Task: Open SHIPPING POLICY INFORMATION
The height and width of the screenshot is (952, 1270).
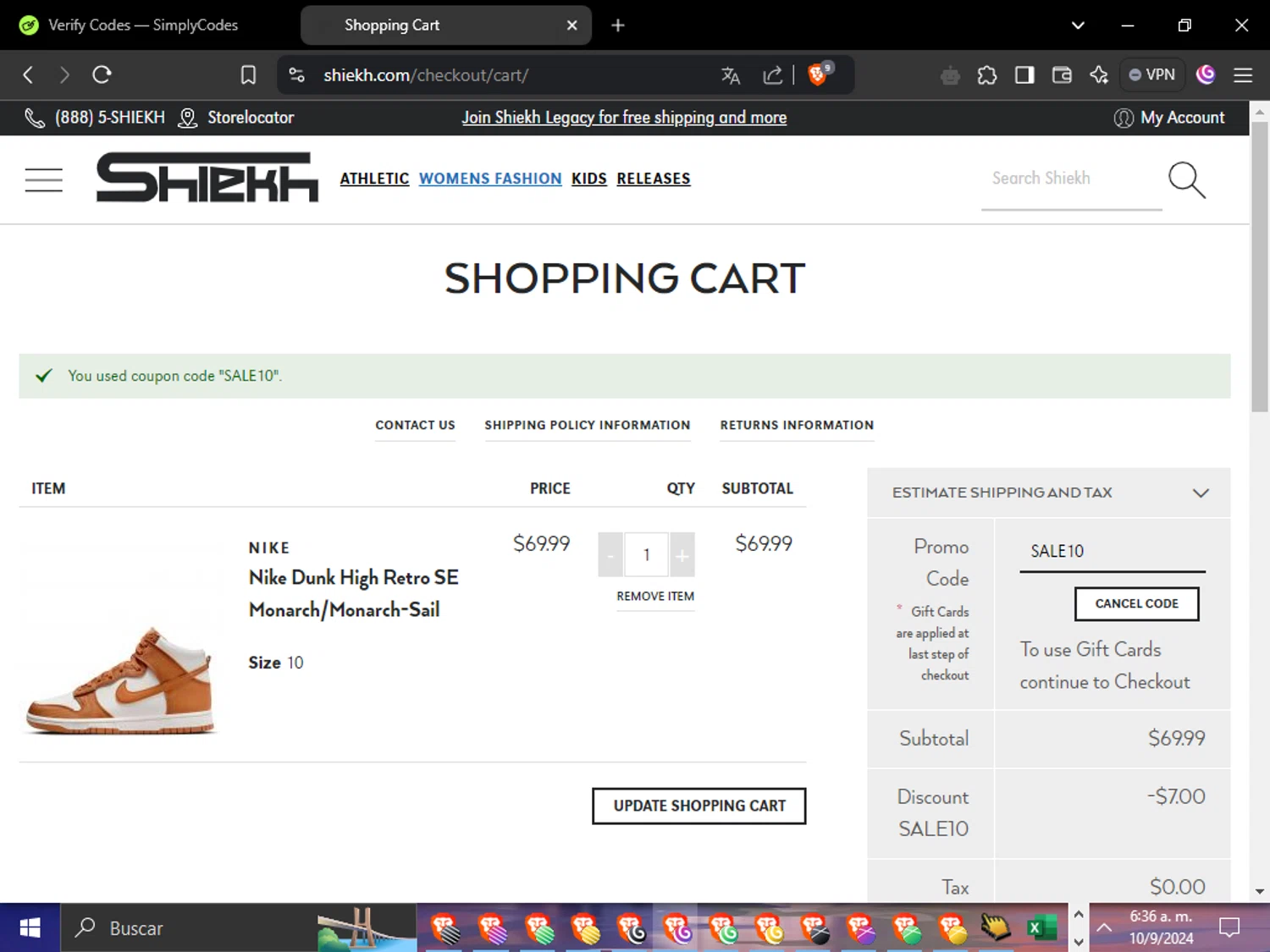Action: click(x=588, y=426)
